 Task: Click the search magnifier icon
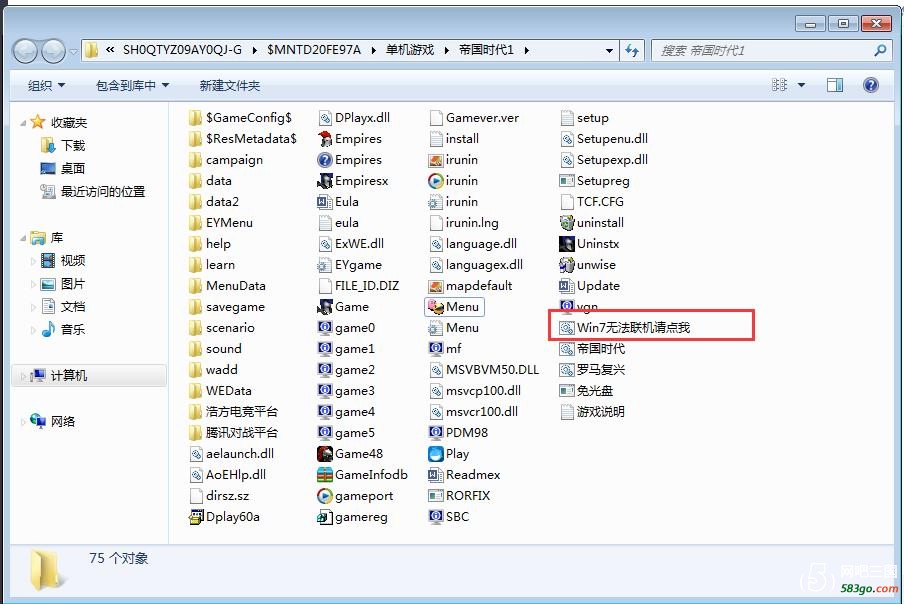pos(880,51)
